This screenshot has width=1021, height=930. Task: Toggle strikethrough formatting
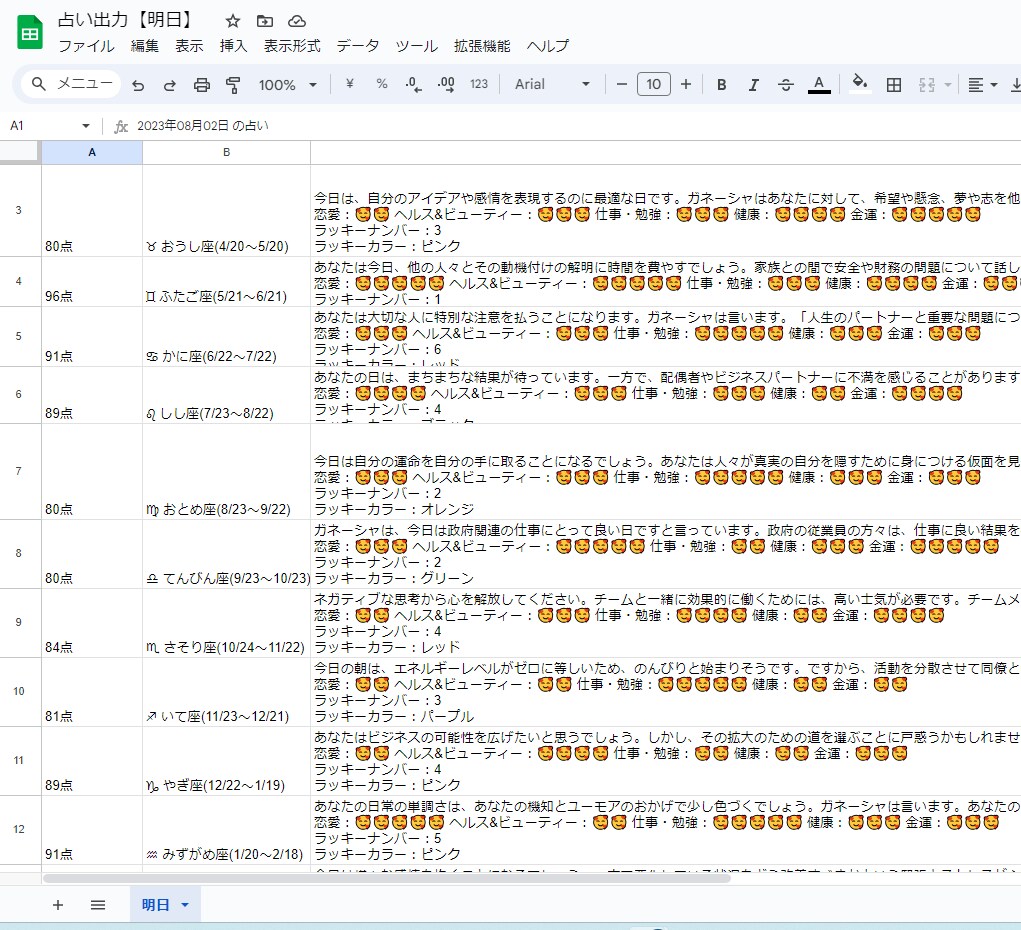pyautogui.click(x=786, y=85)
